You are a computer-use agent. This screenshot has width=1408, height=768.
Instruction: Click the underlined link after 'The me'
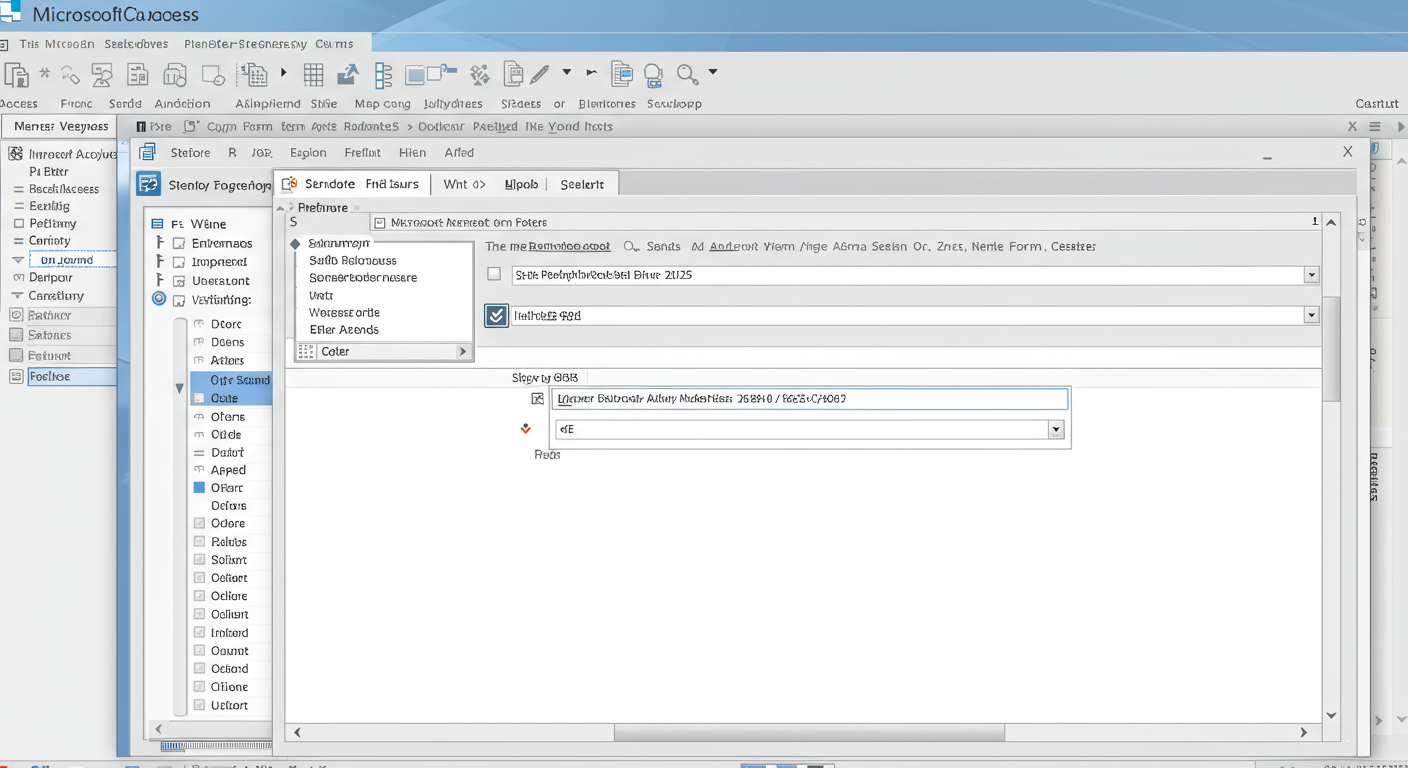pyautogui.click(x=569, y=246)
